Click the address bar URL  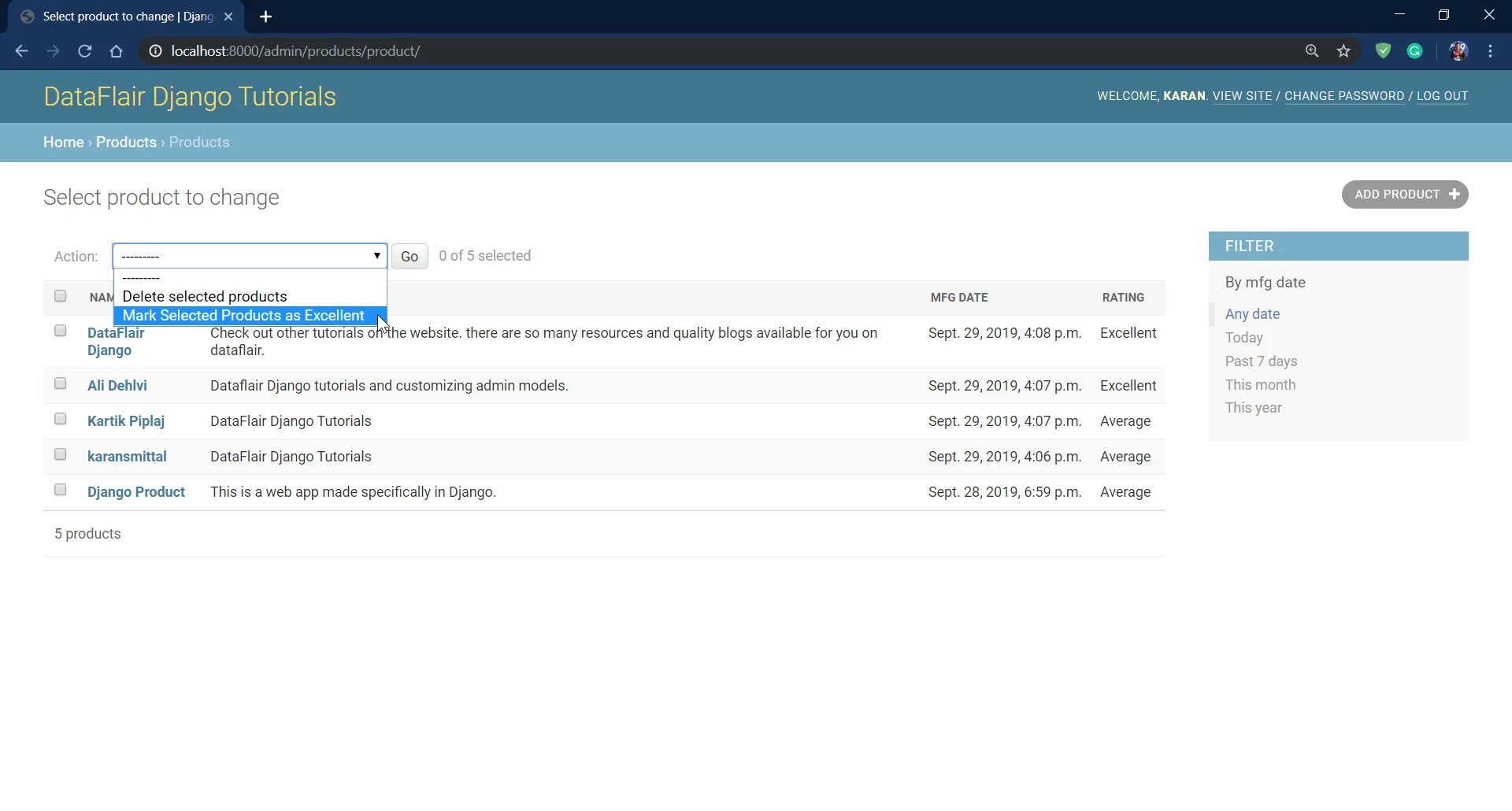295,51
